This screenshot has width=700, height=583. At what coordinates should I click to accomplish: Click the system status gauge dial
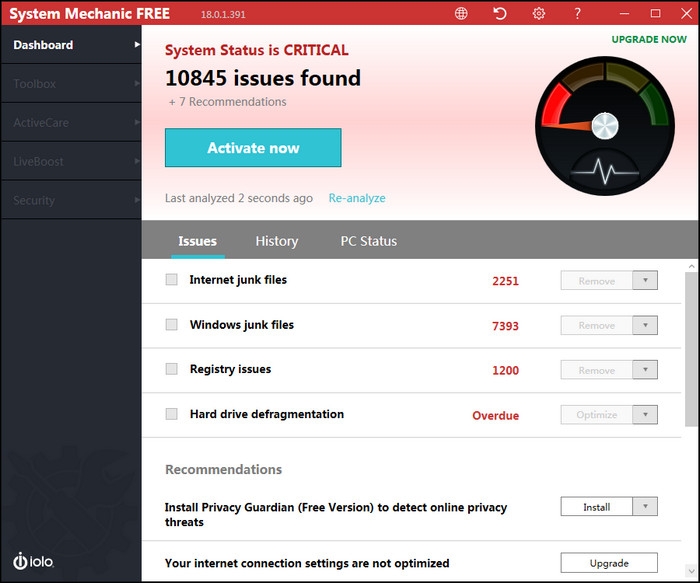(605, 126)
